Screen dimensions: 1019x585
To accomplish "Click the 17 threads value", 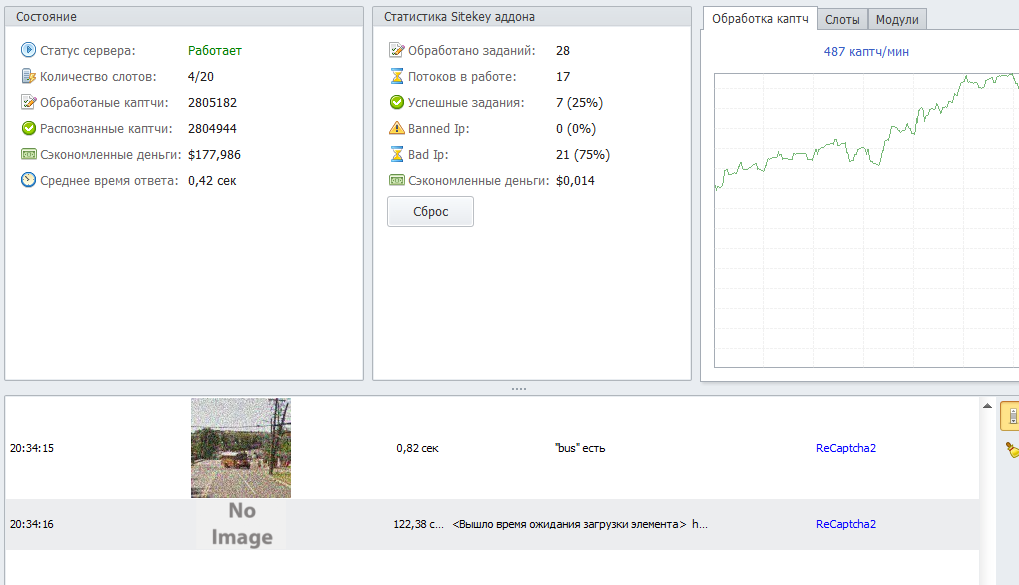I will tap(563, 76).
